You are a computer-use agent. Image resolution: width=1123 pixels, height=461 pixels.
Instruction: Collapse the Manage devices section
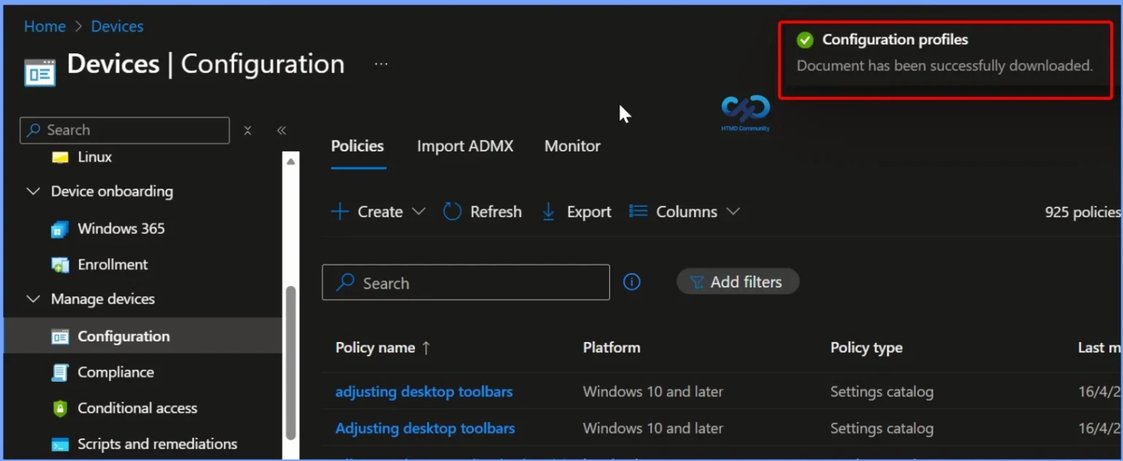[33, 299]
